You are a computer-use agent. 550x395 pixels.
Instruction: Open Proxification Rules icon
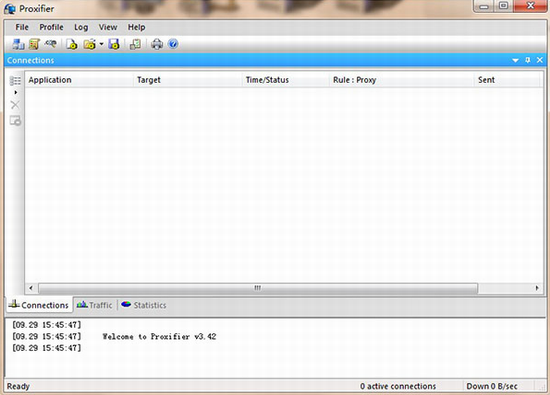click(x=34, y=44)
